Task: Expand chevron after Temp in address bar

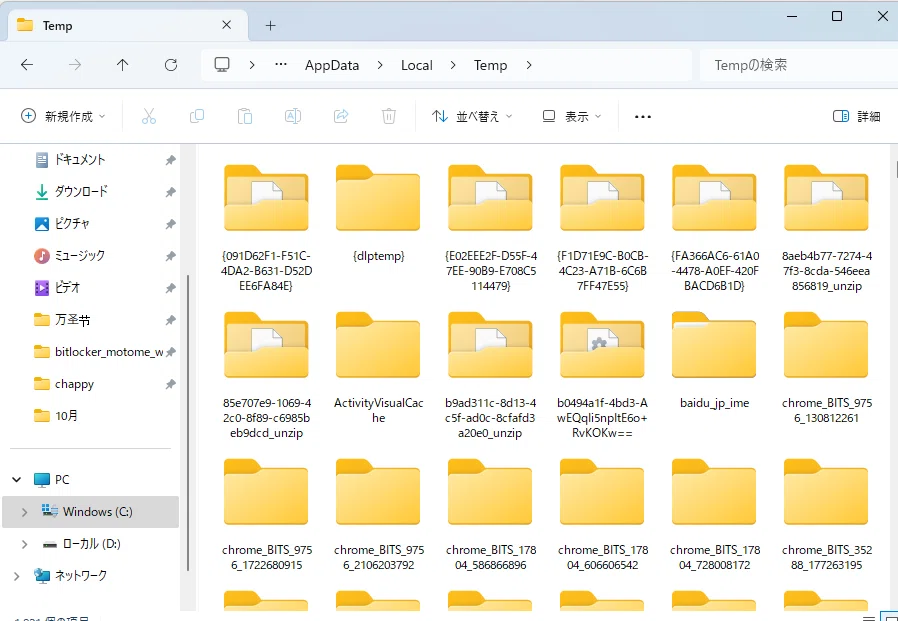Action: 529,65
